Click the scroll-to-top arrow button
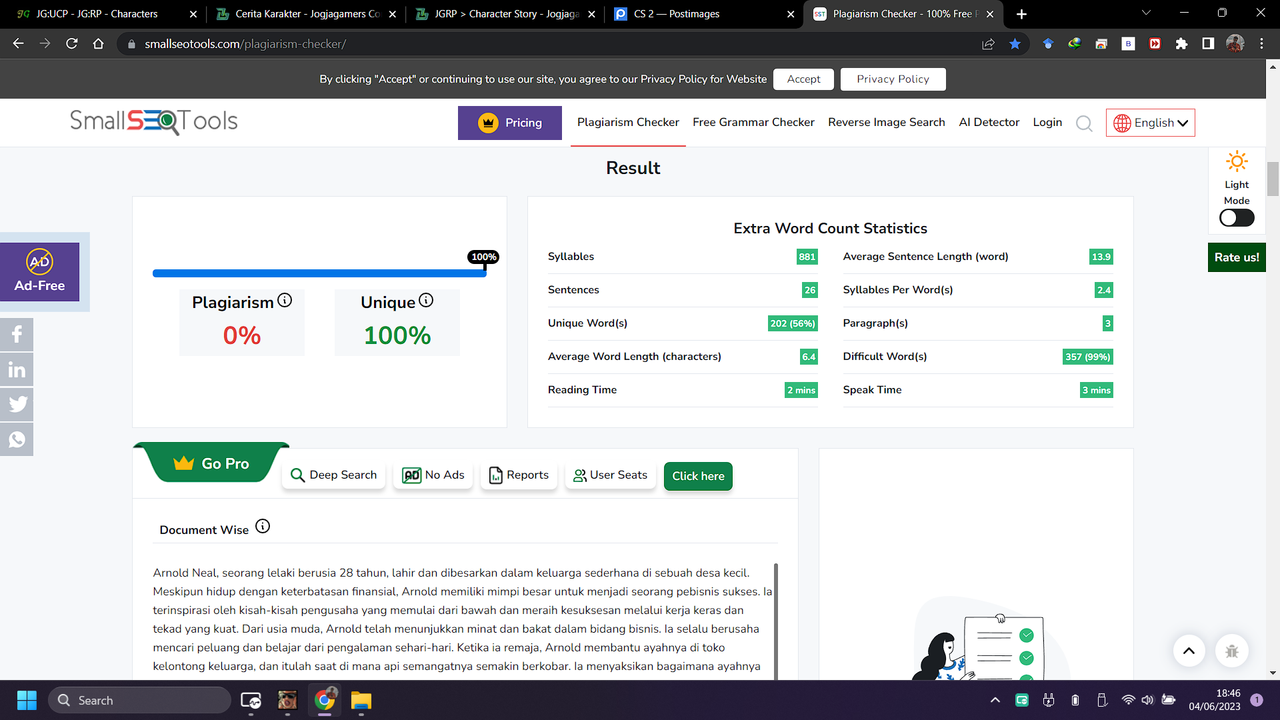The width and height of the screenshot is (1280, 720). tap(1188, 650)
